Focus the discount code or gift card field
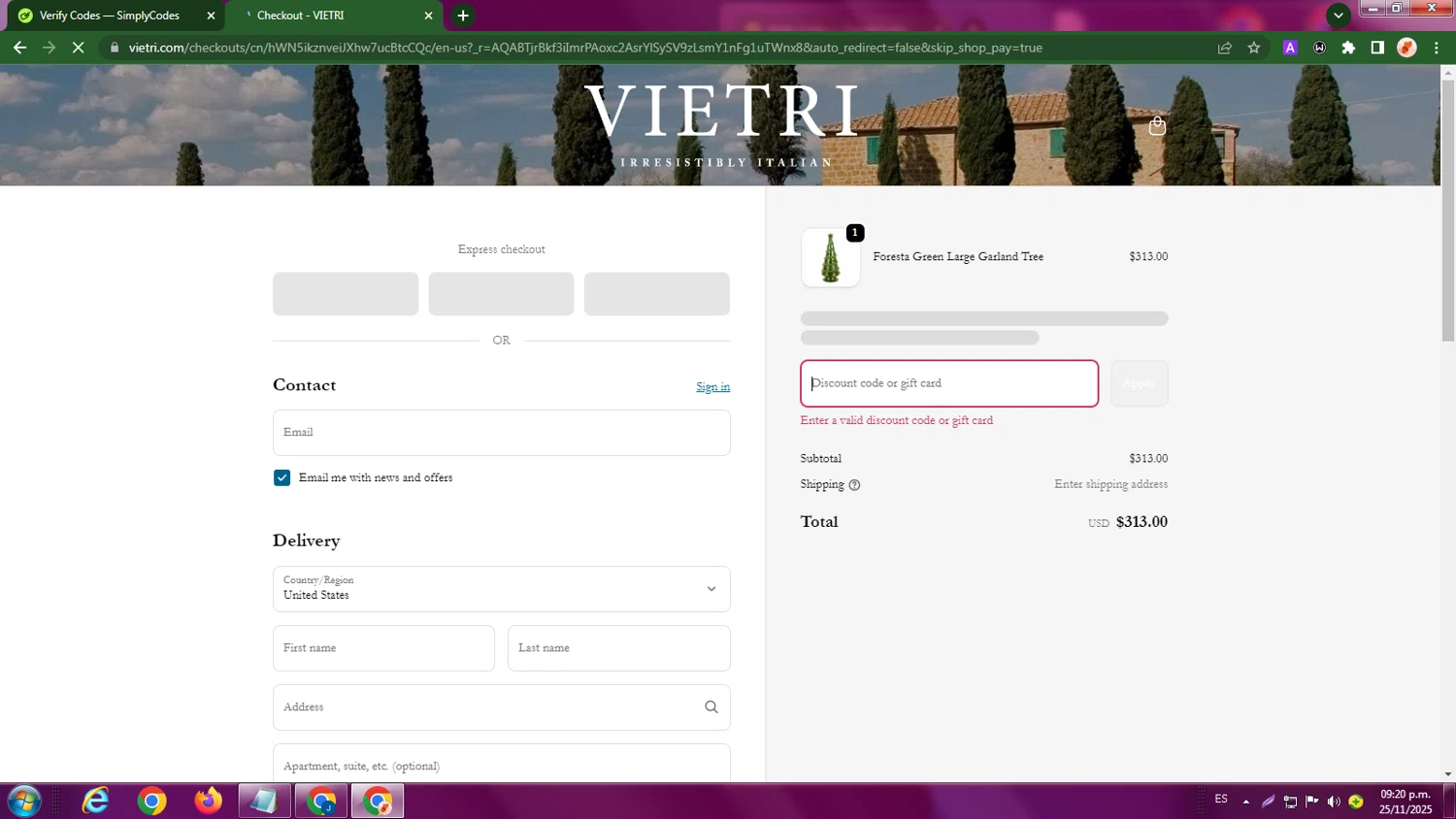The width and height of the screenshot is (1456, 819). 949,383
